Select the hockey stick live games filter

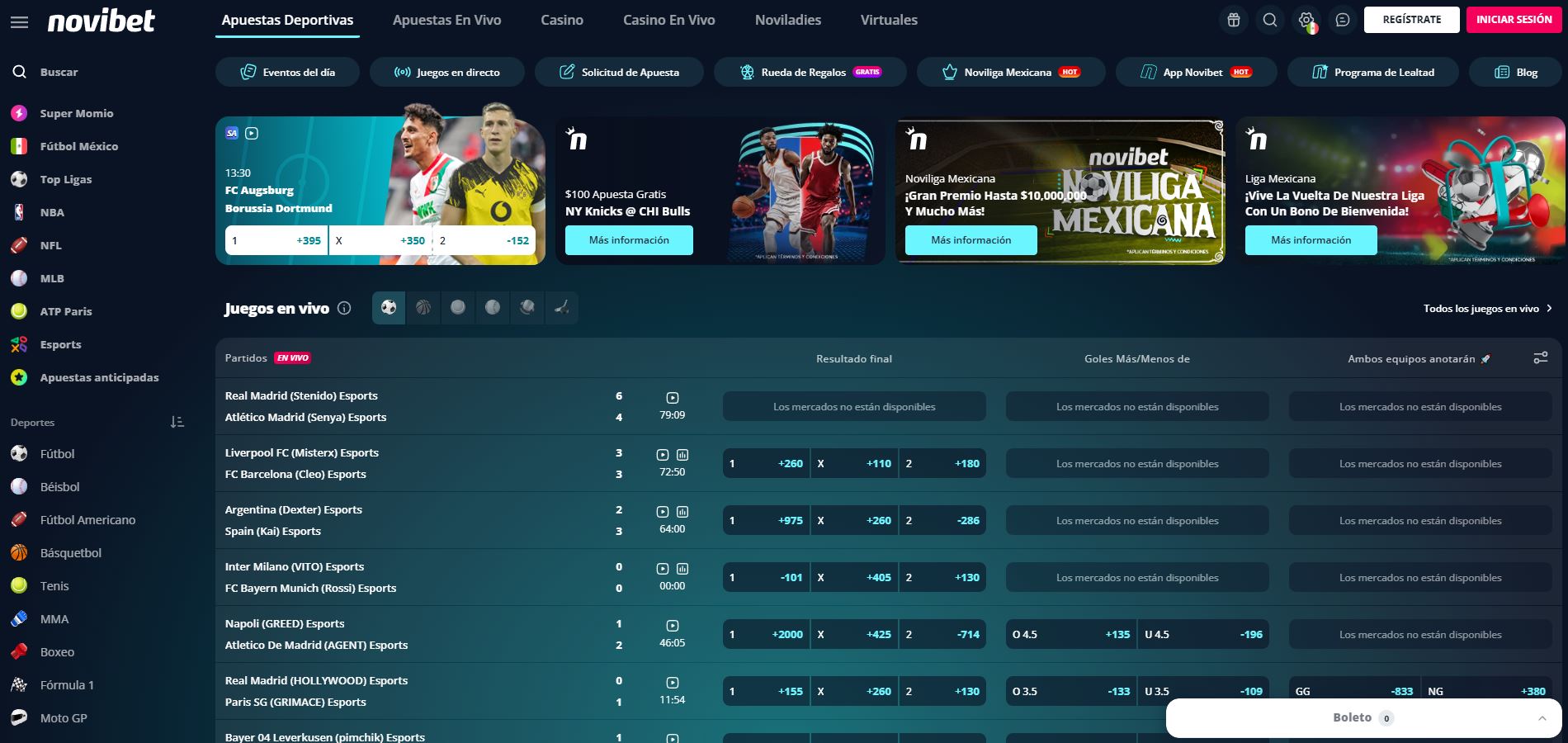point(562,308)
